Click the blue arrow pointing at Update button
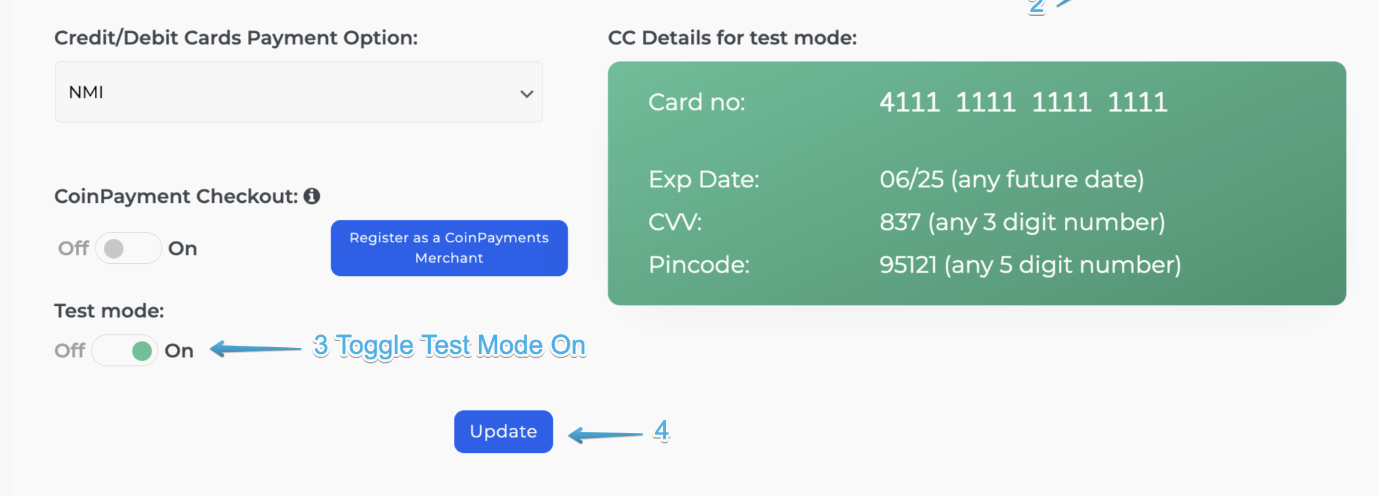This screenshot has width=1378, height=496. coord(606,434)
